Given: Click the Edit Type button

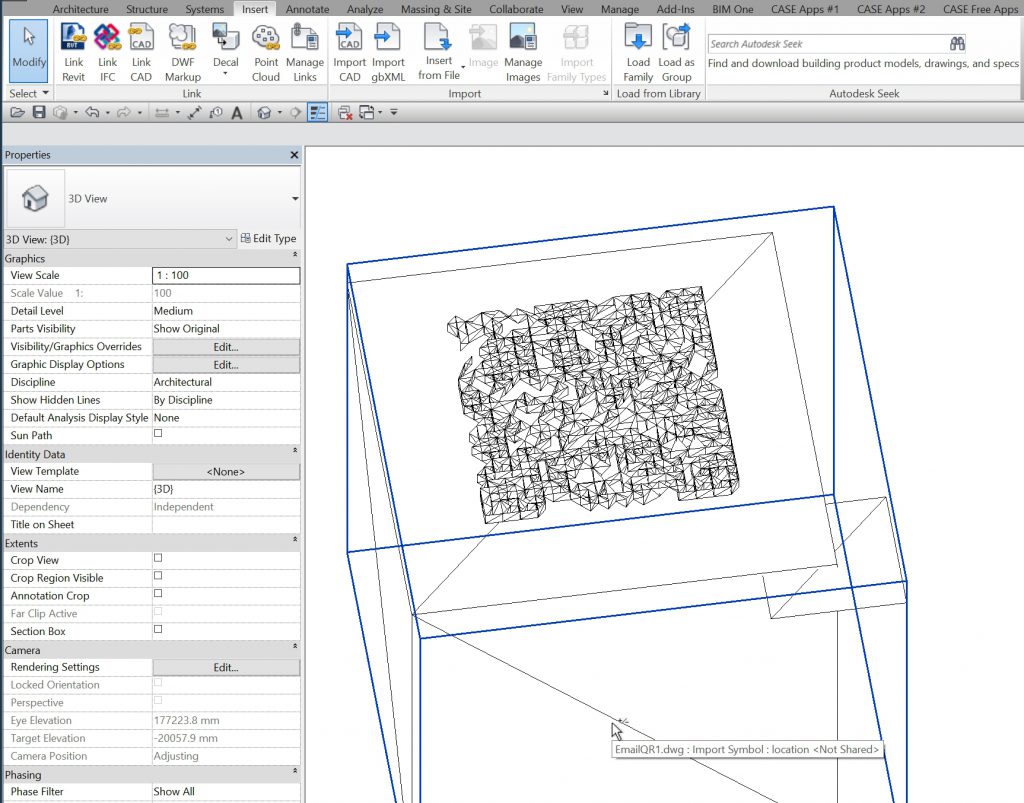Looking at the screenshot, I should [x=269, y=239].
